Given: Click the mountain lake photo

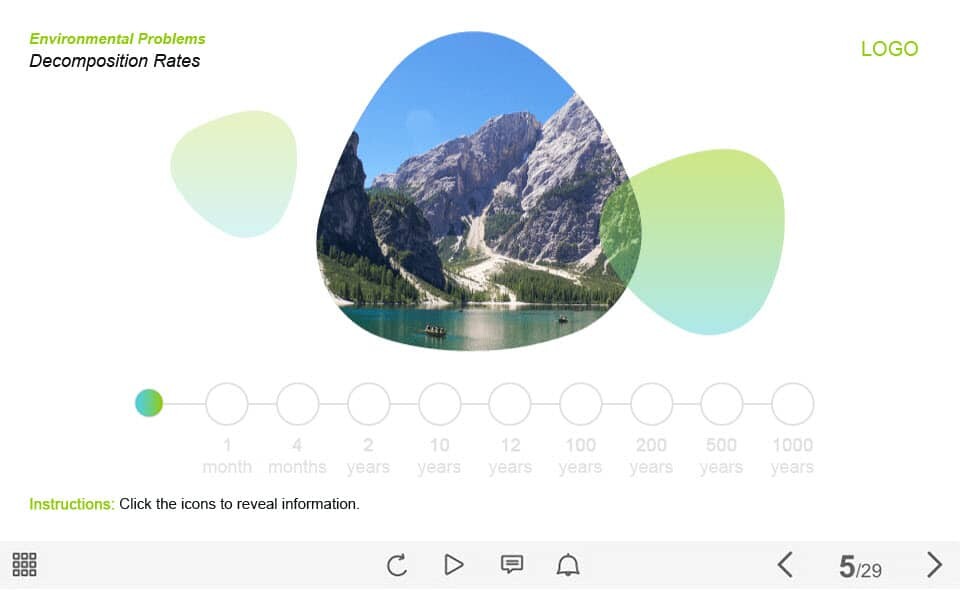Looking at the screenshot, I should [x=478, y=191].
